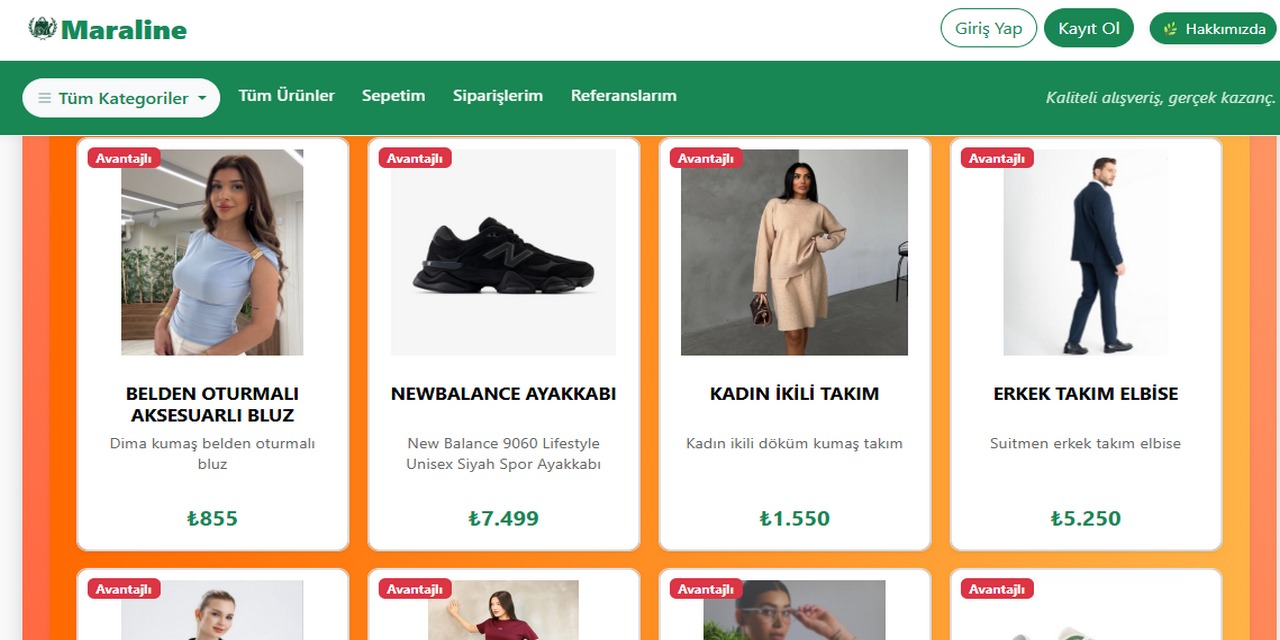Click the Maraline wreath logo icon

(42, 29)
